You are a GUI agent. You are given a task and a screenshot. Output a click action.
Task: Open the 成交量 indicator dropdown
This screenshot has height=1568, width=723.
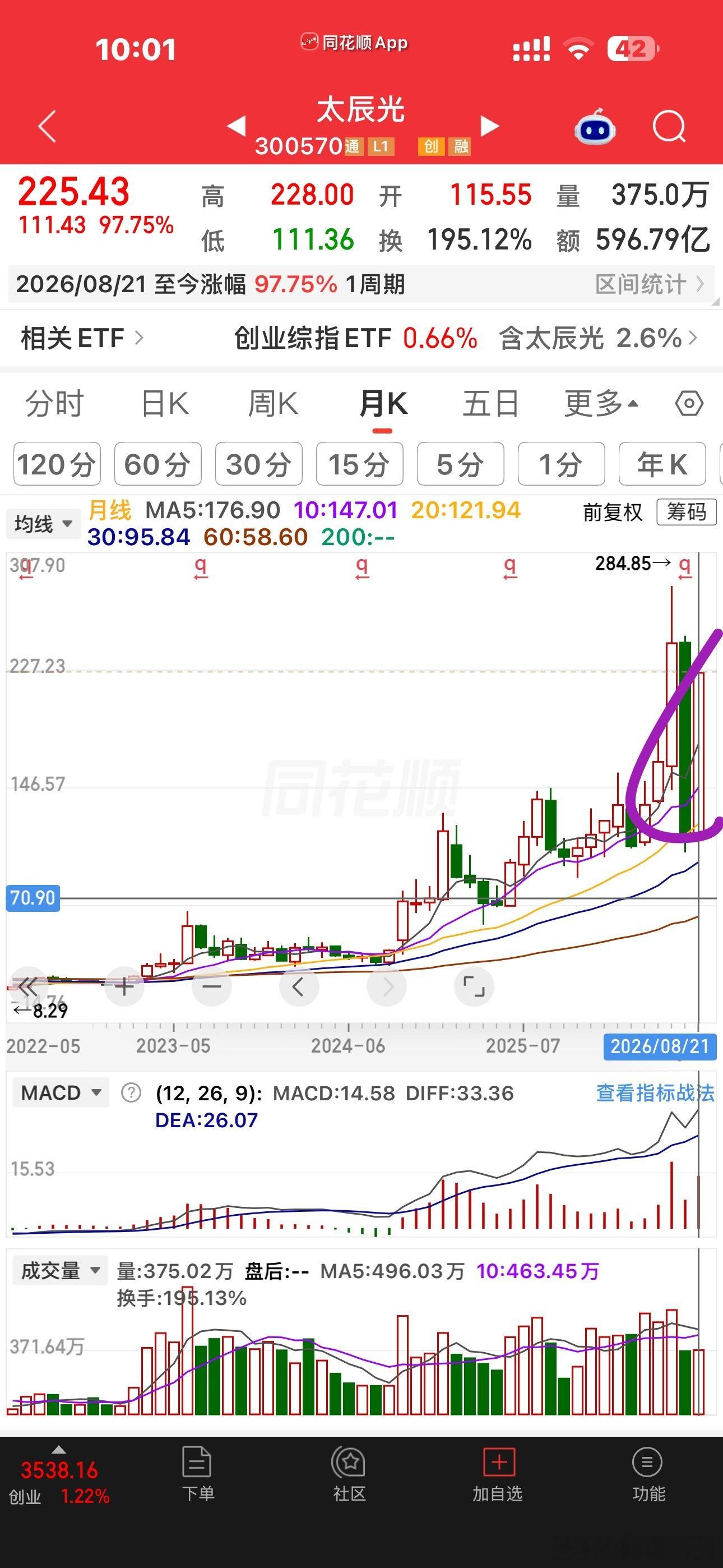tap(61, 1270)
